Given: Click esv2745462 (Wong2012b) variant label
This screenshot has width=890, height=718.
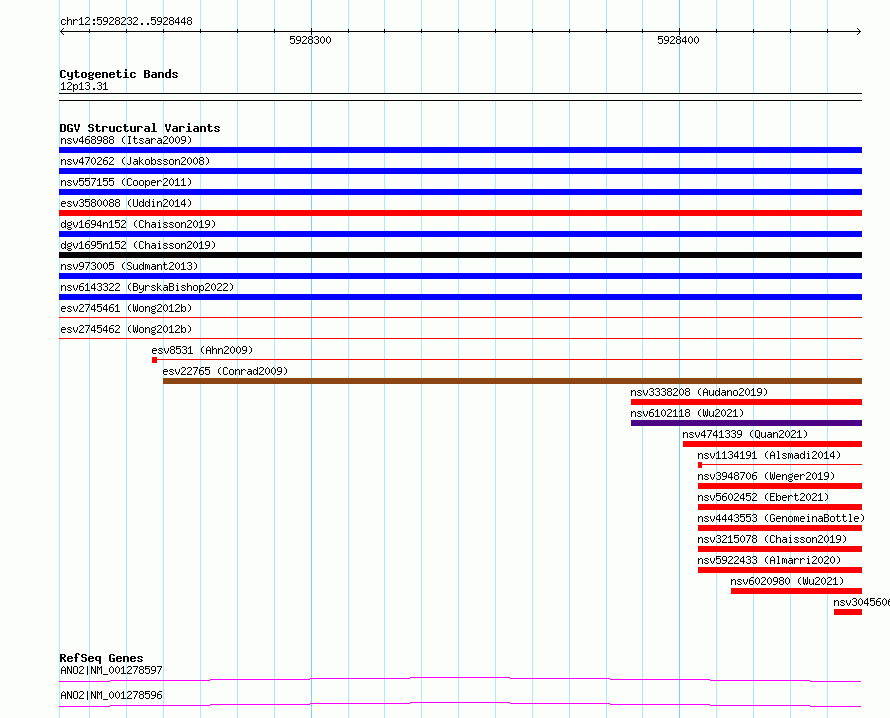Looking at the screenshot, I should [x=126, y=329].
